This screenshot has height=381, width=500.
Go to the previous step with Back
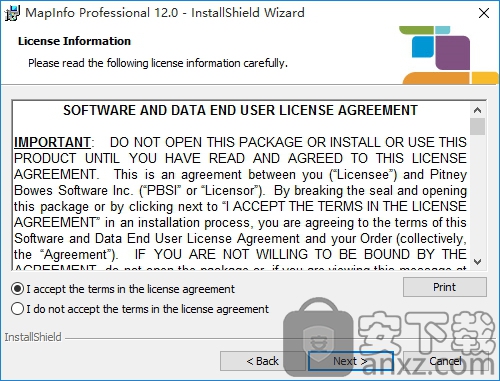262,361
